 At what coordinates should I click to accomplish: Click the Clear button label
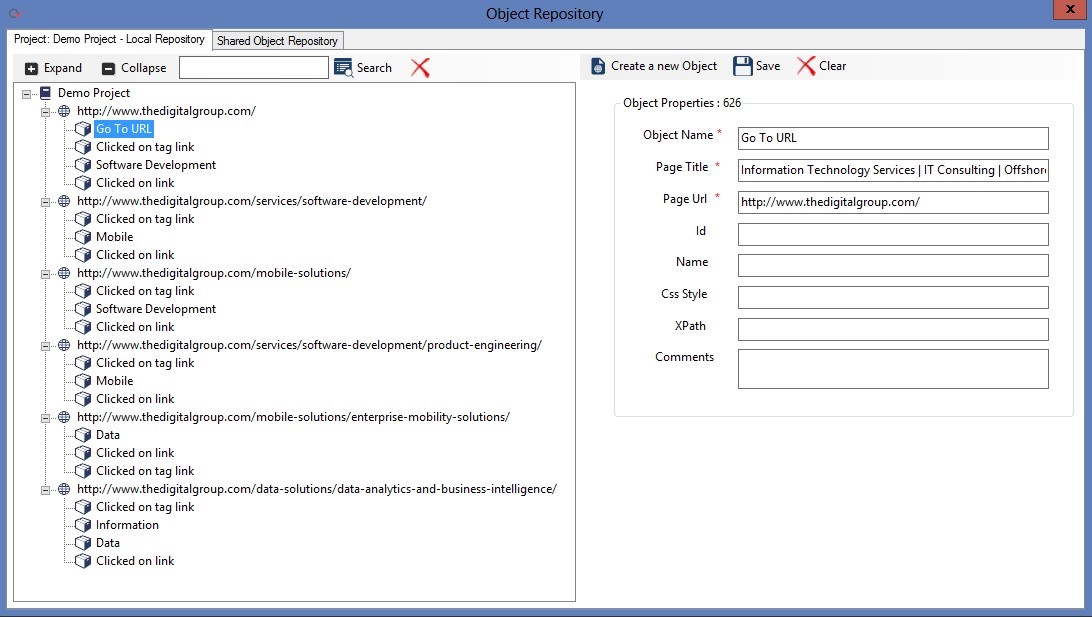pyautogui.click(x=832, y=66)
